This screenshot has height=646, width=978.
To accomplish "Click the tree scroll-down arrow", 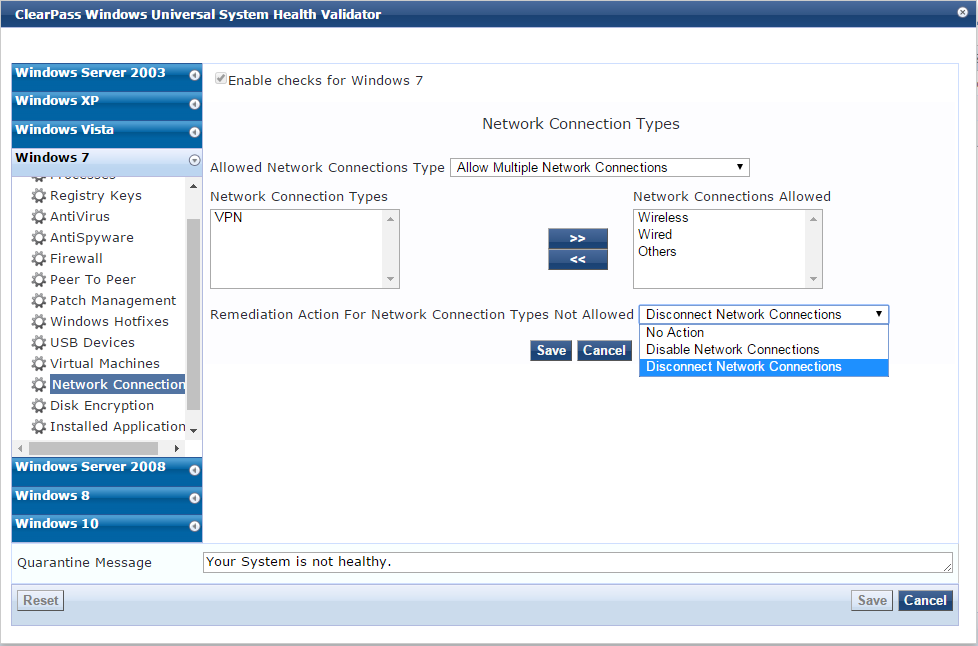I will [193, 430].
